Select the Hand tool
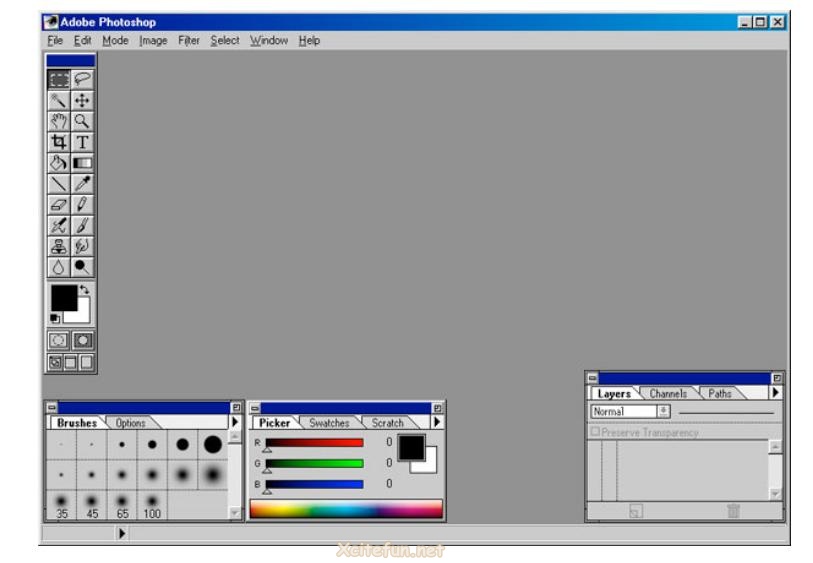813x563 pixels. coord(59,121)
